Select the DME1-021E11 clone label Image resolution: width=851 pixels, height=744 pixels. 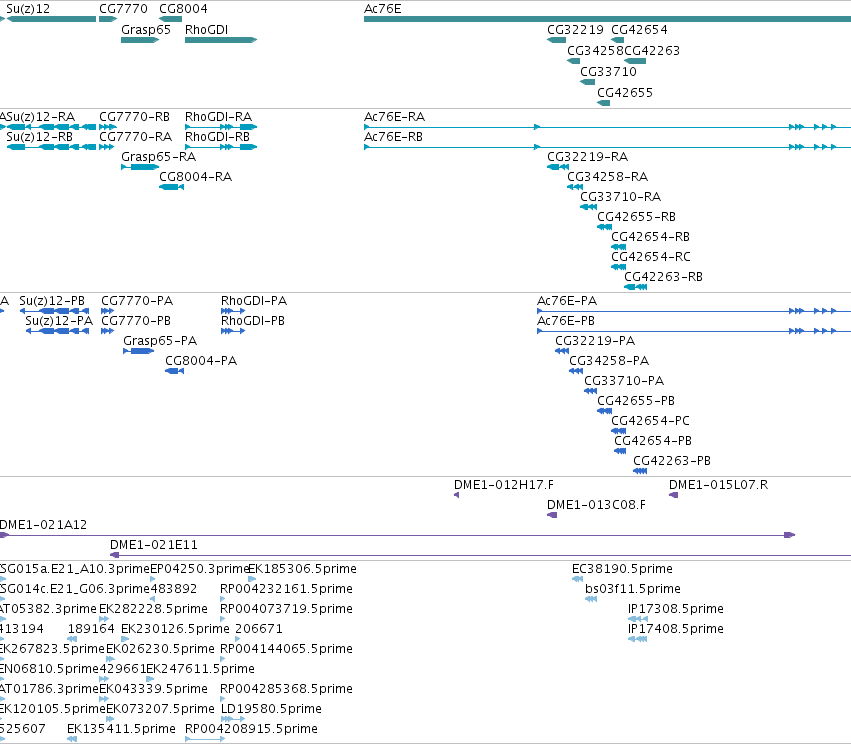pyautogui.click(x=154, y=545)
